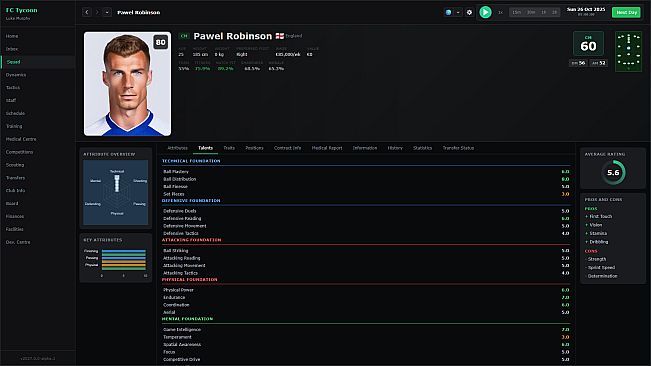Open Club Info in the sidebar
Screen dimensions: 651x366
pos(38,190)
